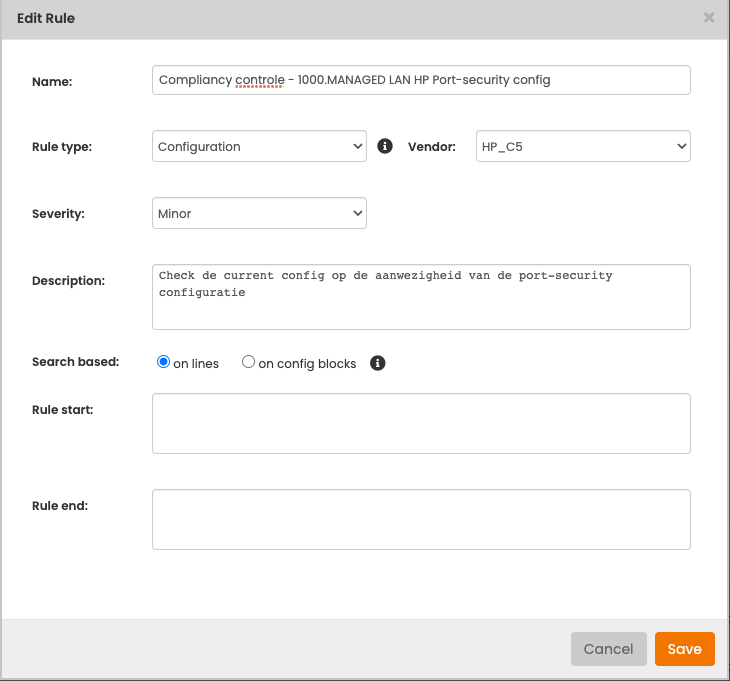This screenshot has height=681, width=730.
Task: Click the "Search based:" label
Action: tap(75, 362)
